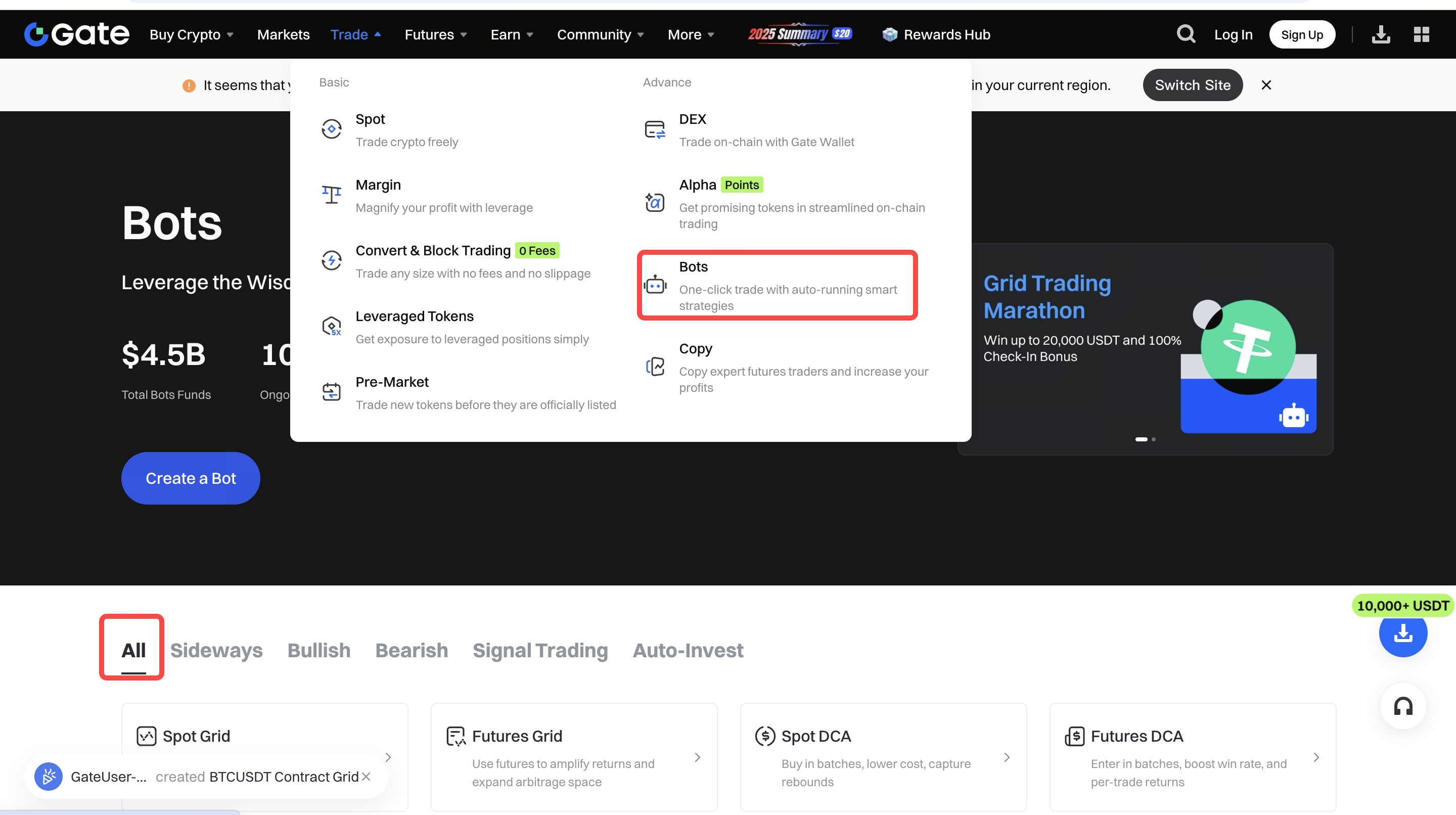Click the DEX wallet icon
The image size is (1456, 815).
click(x=655, y=129)
